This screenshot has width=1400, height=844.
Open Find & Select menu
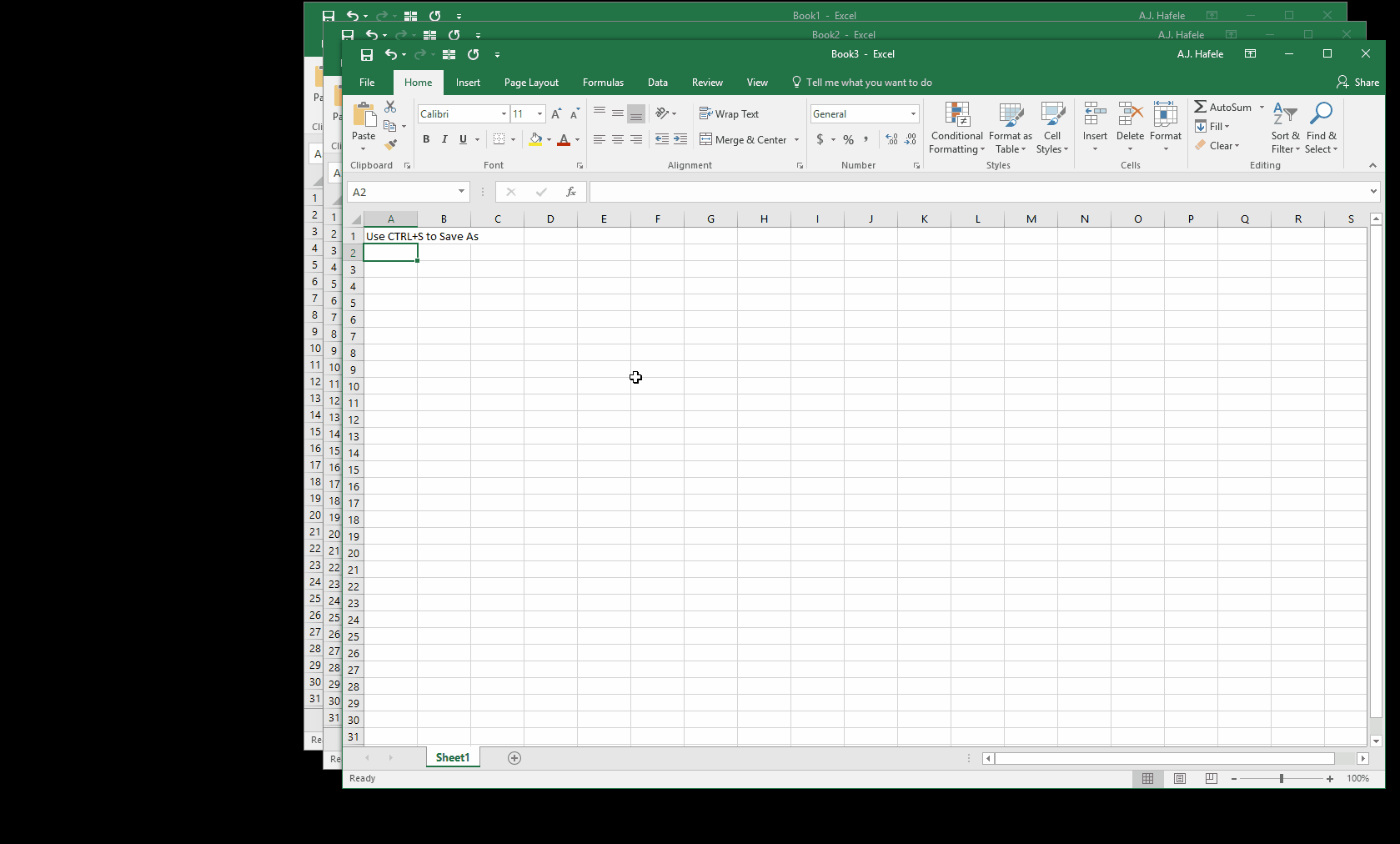[1321, 128]
